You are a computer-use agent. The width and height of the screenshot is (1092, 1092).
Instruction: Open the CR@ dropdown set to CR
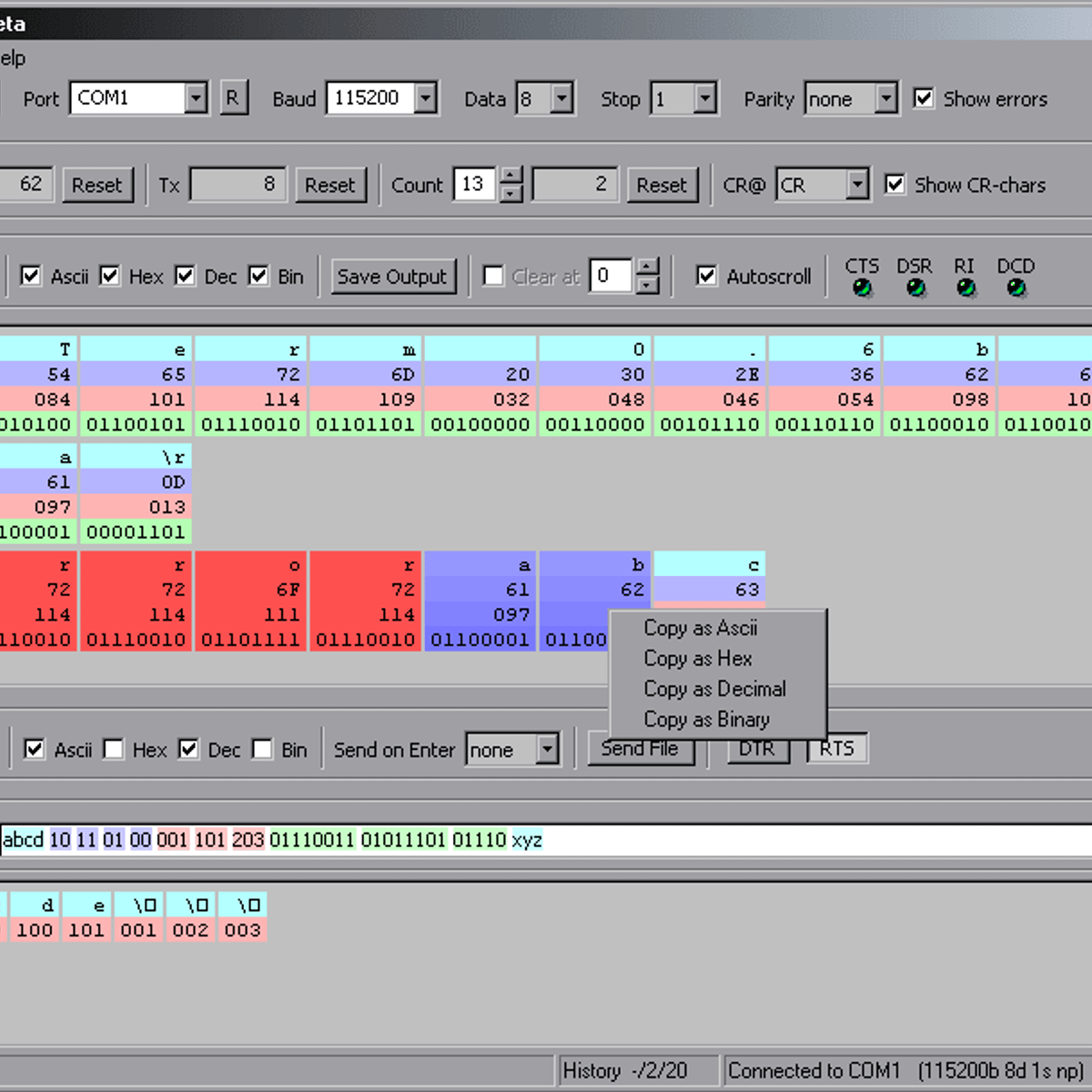click(857, 185)
